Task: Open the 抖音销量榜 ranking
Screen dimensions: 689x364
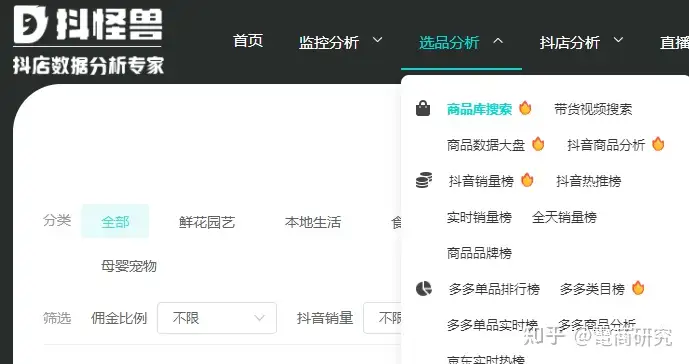Action: (481, 181)
